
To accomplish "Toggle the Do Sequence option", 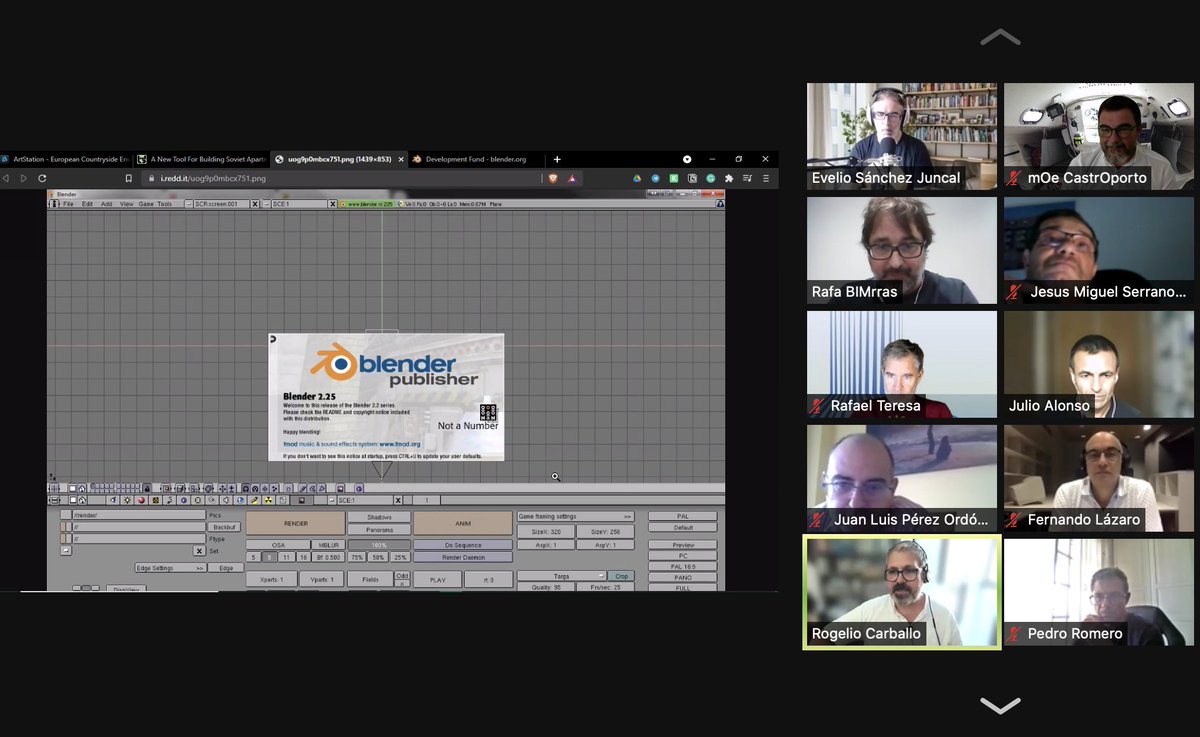I will [462, 545].
